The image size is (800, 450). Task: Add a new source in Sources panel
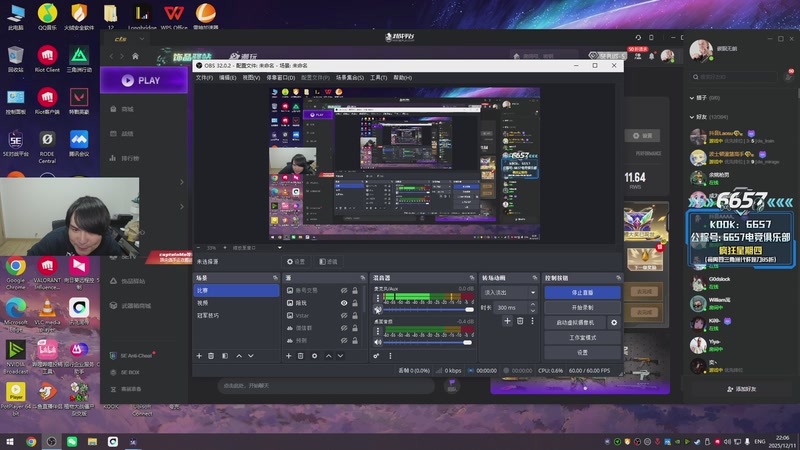click(288, 356)
